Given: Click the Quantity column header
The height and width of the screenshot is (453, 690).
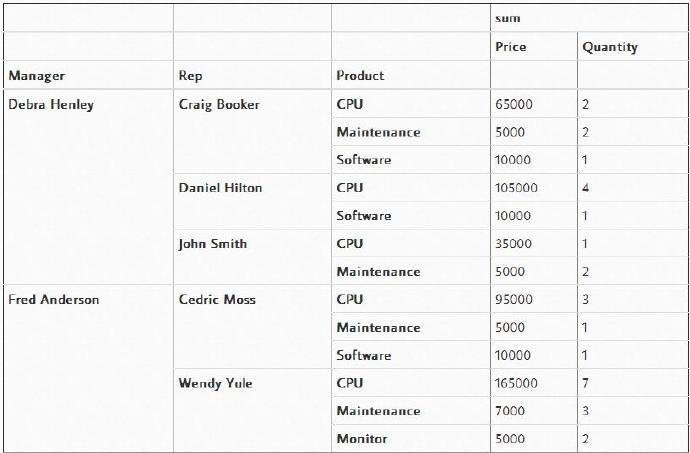Looking at the screenshot, I should point(608,47).
